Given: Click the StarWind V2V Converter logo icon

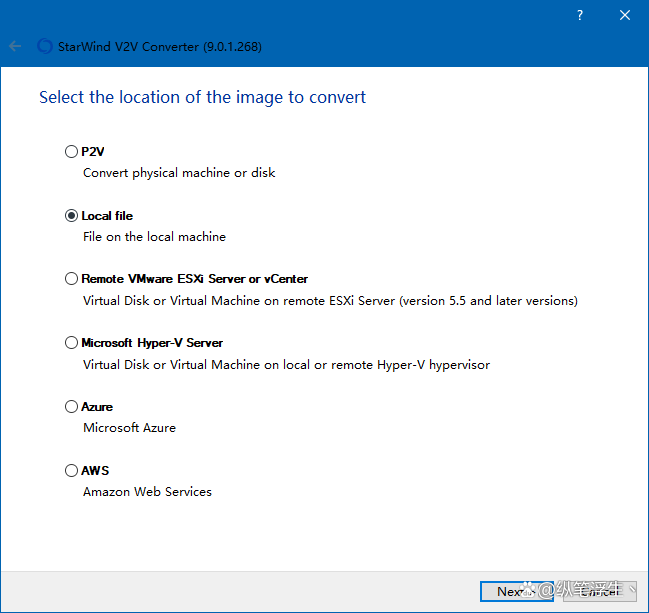Looking at the screenshot, I should pyautogui.click(x=44, y=46).
